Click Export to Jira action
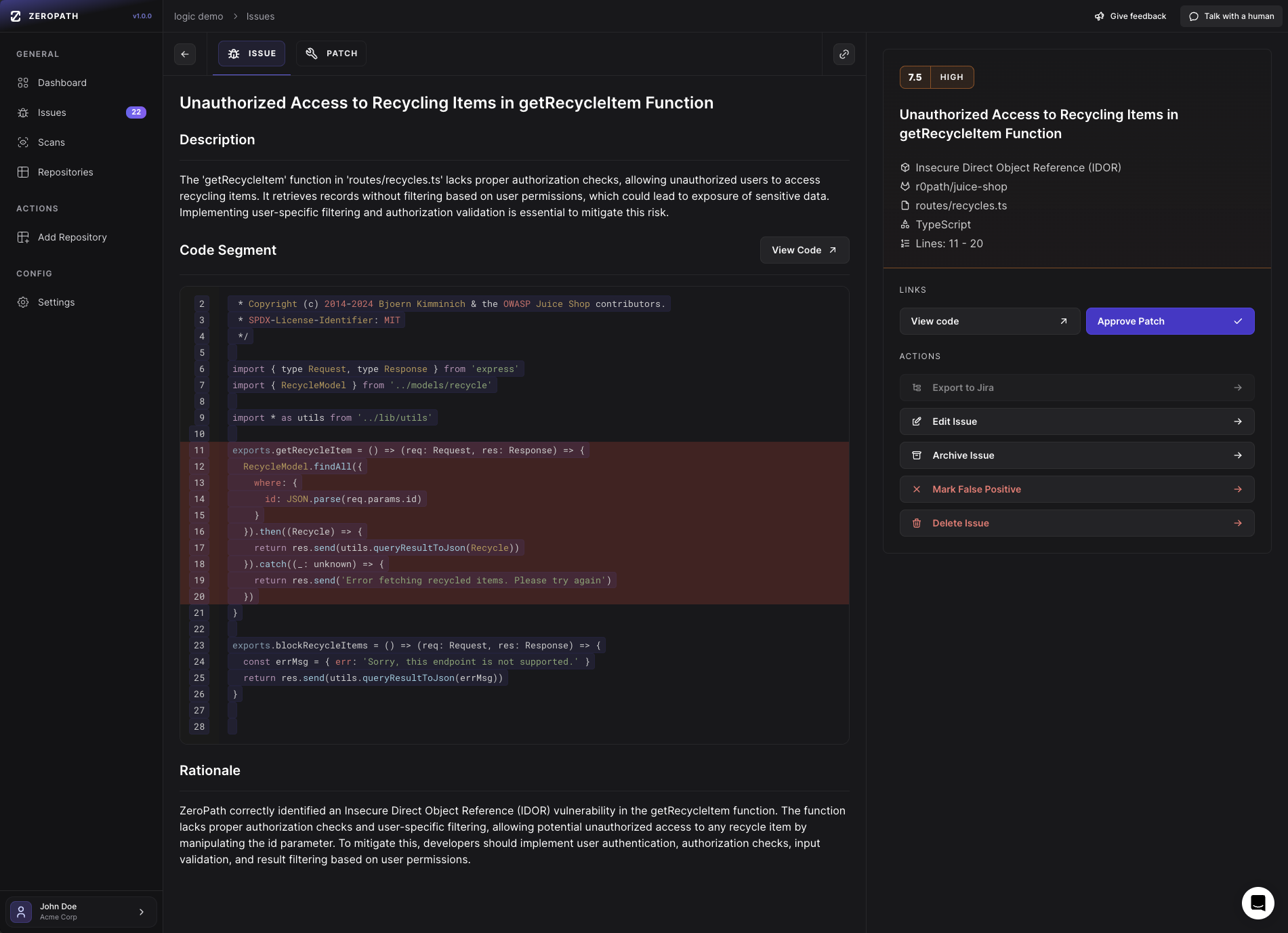The width and height of the screenshot is (1288, 933). tap(1077, 388)
